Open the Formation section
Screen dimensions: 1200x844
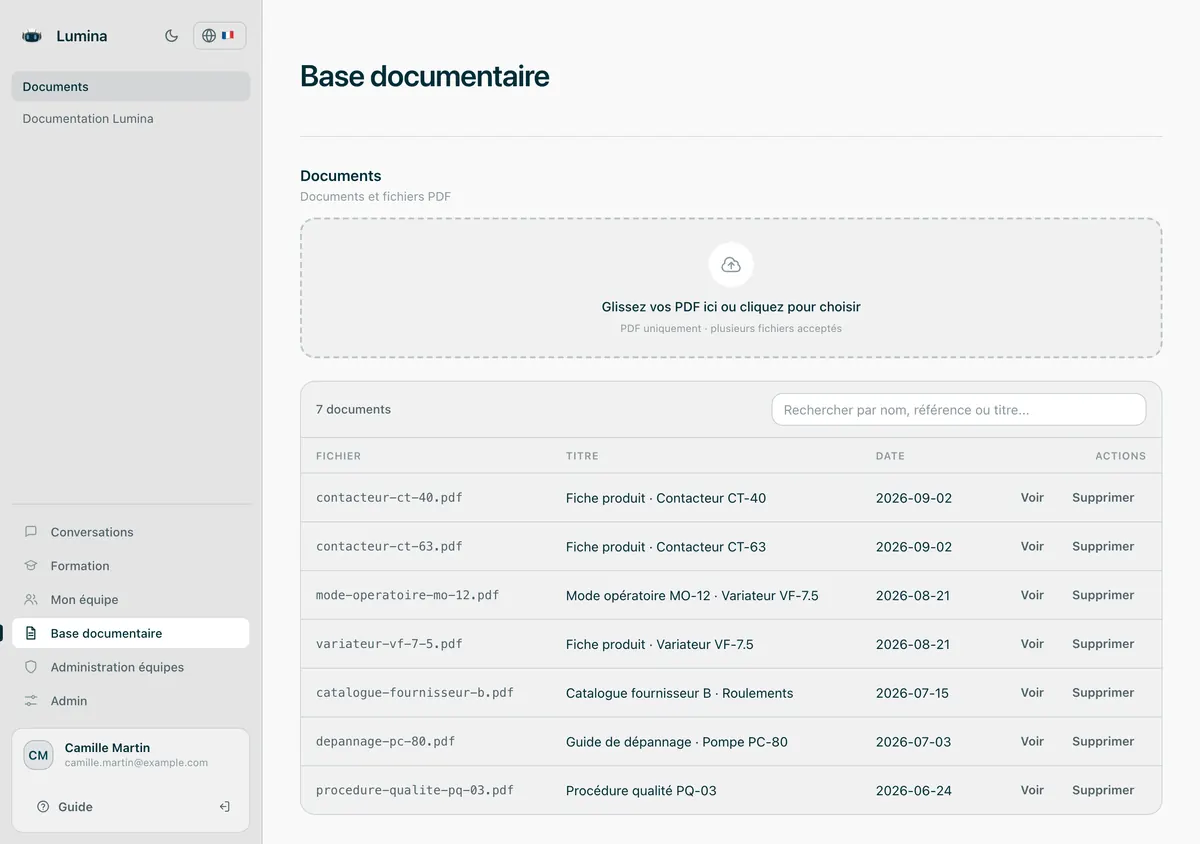(131, 566)
